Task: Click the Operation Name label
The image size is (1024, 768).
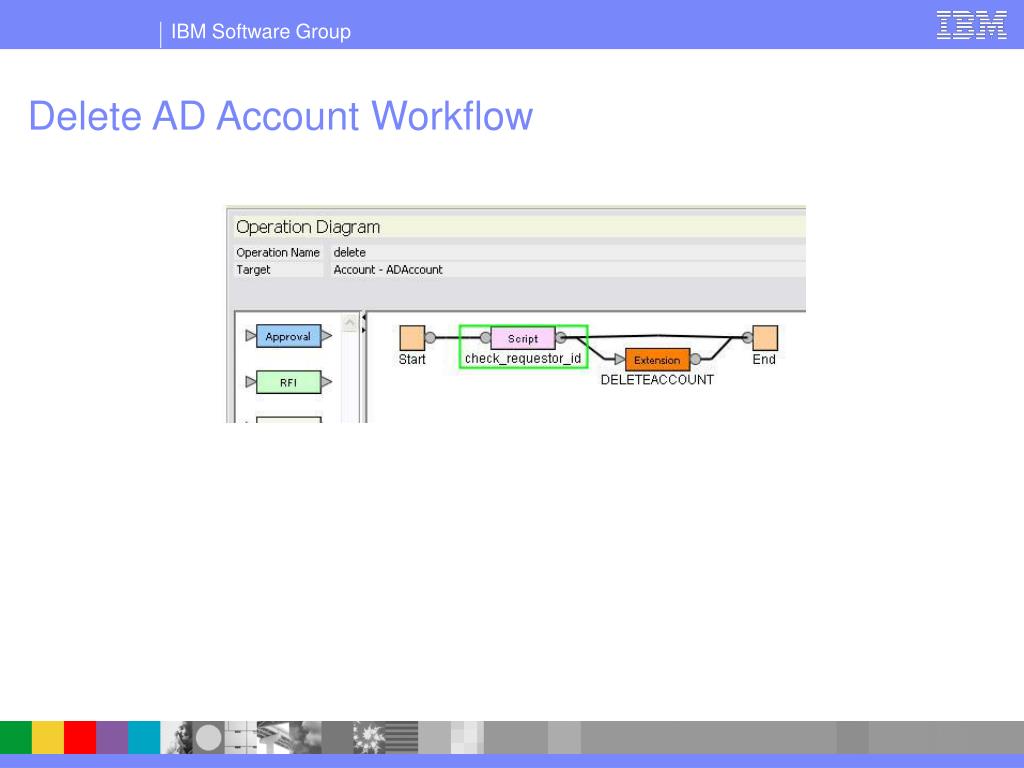Action: coord(278,252)
